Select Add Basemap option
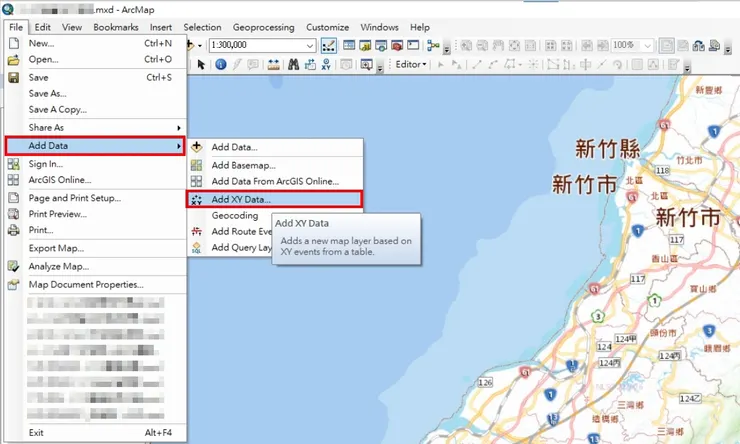The width and height of the screenshot is (740, 444). (x=244, y=165)
